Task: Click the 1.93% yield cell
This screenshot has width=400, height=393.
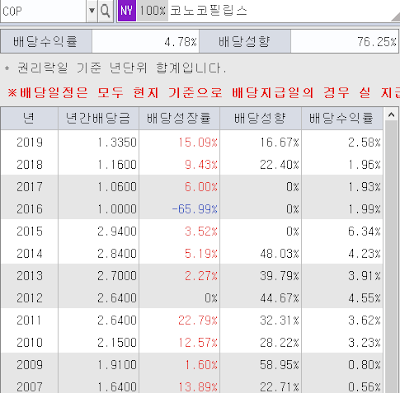Action: (342, 187)
